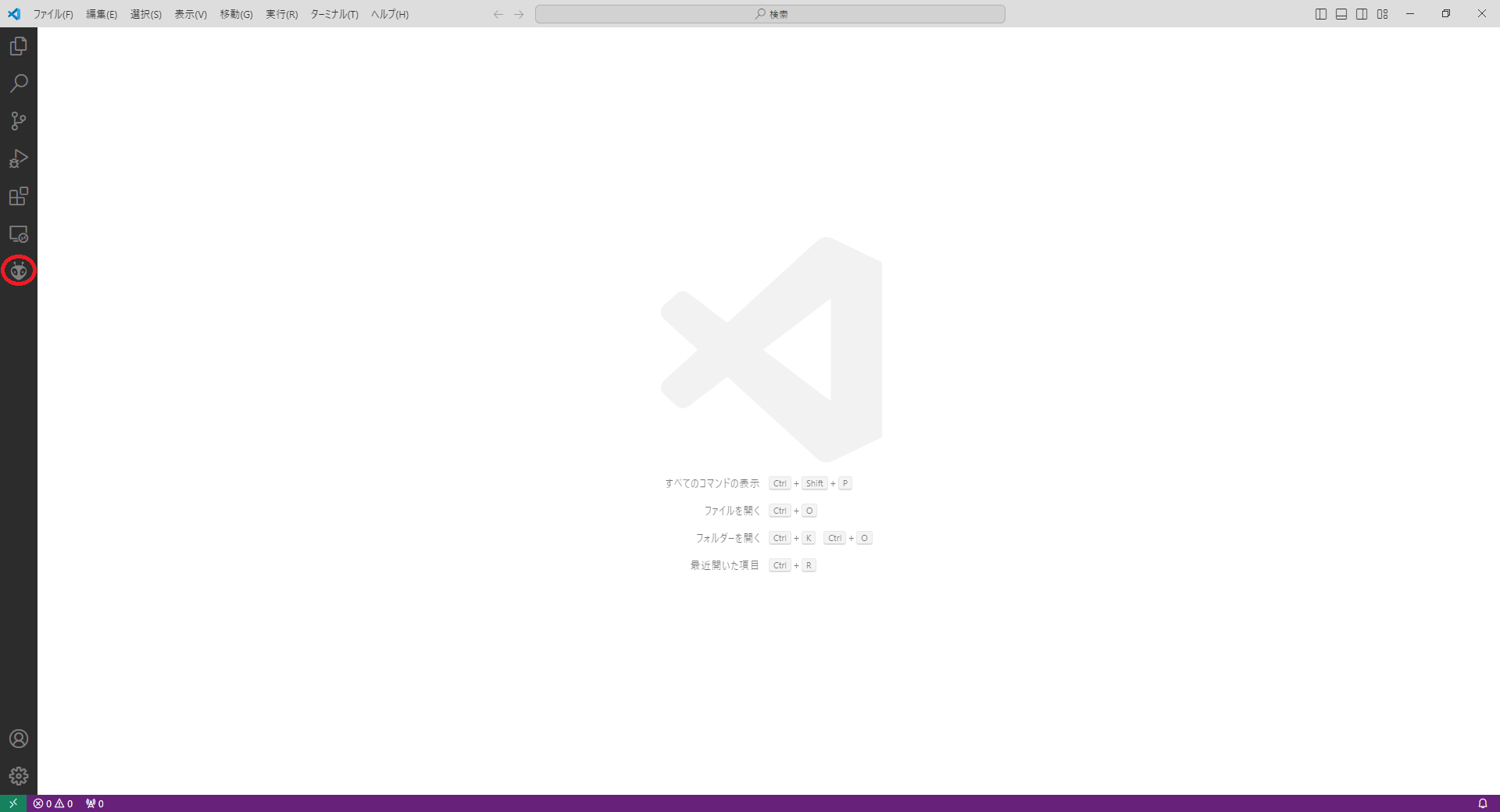Click the remote window button in status bar
Image resolution: width=1500 pixels, height=812 pixels.
coord(13,803)
